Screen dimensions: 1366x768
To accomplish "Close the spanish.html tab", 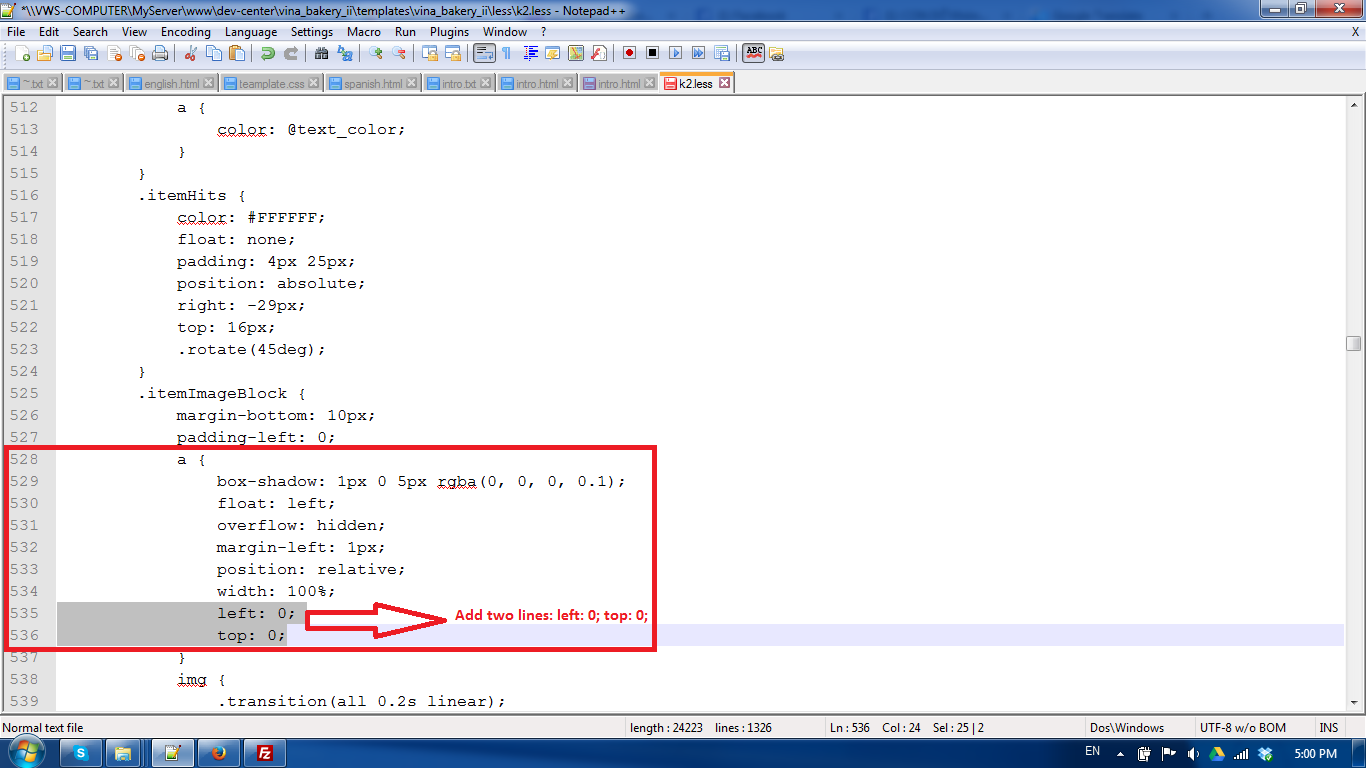I will (x=411, y=84).
